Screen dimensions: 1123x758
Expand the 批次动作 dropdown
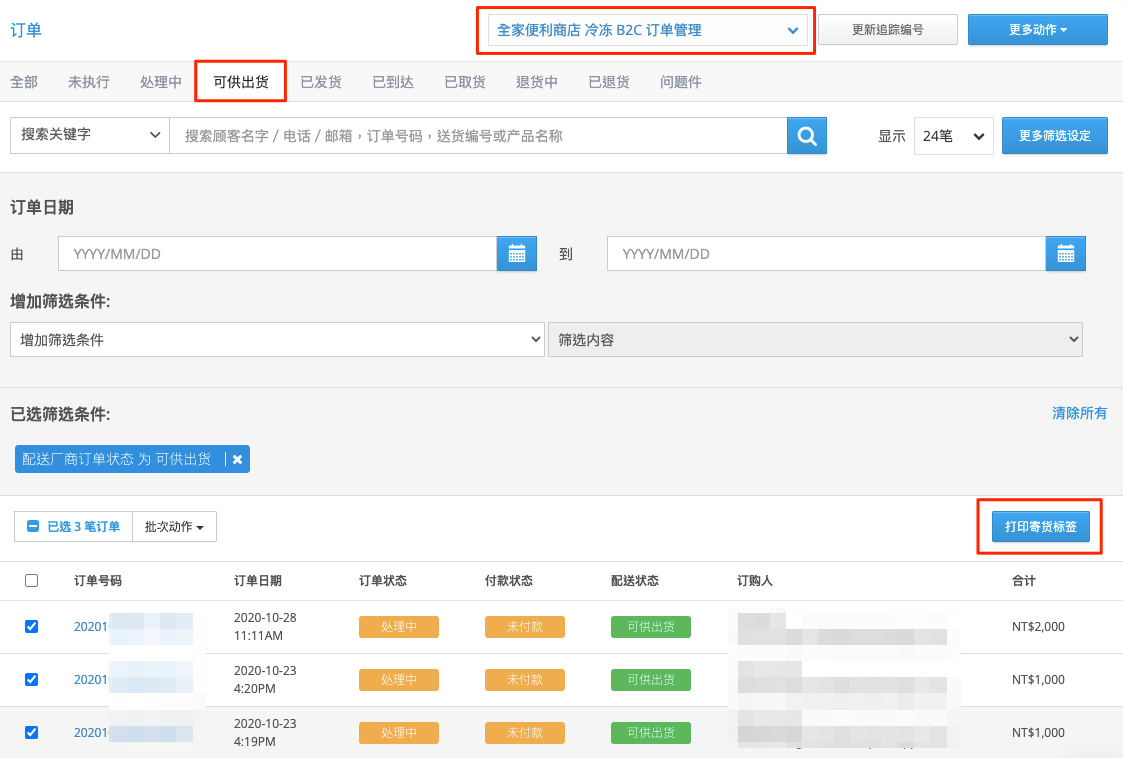click(174, 527)
